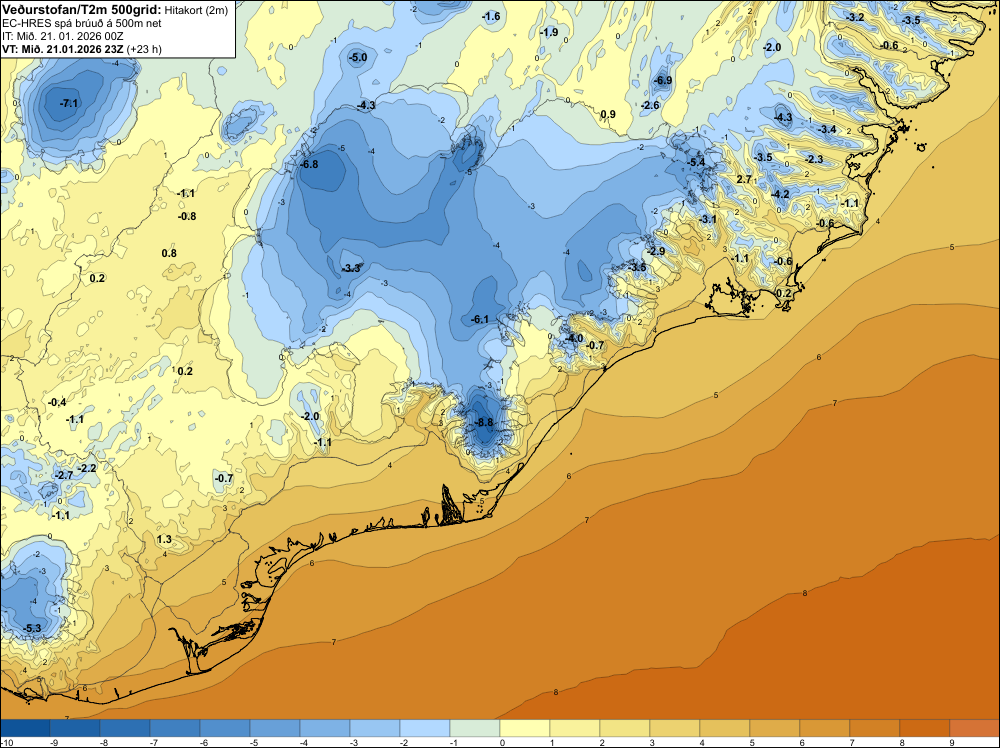The image size is (1000, 748).
Task: Select the IT initial time line
Action: tap(62, 36)
